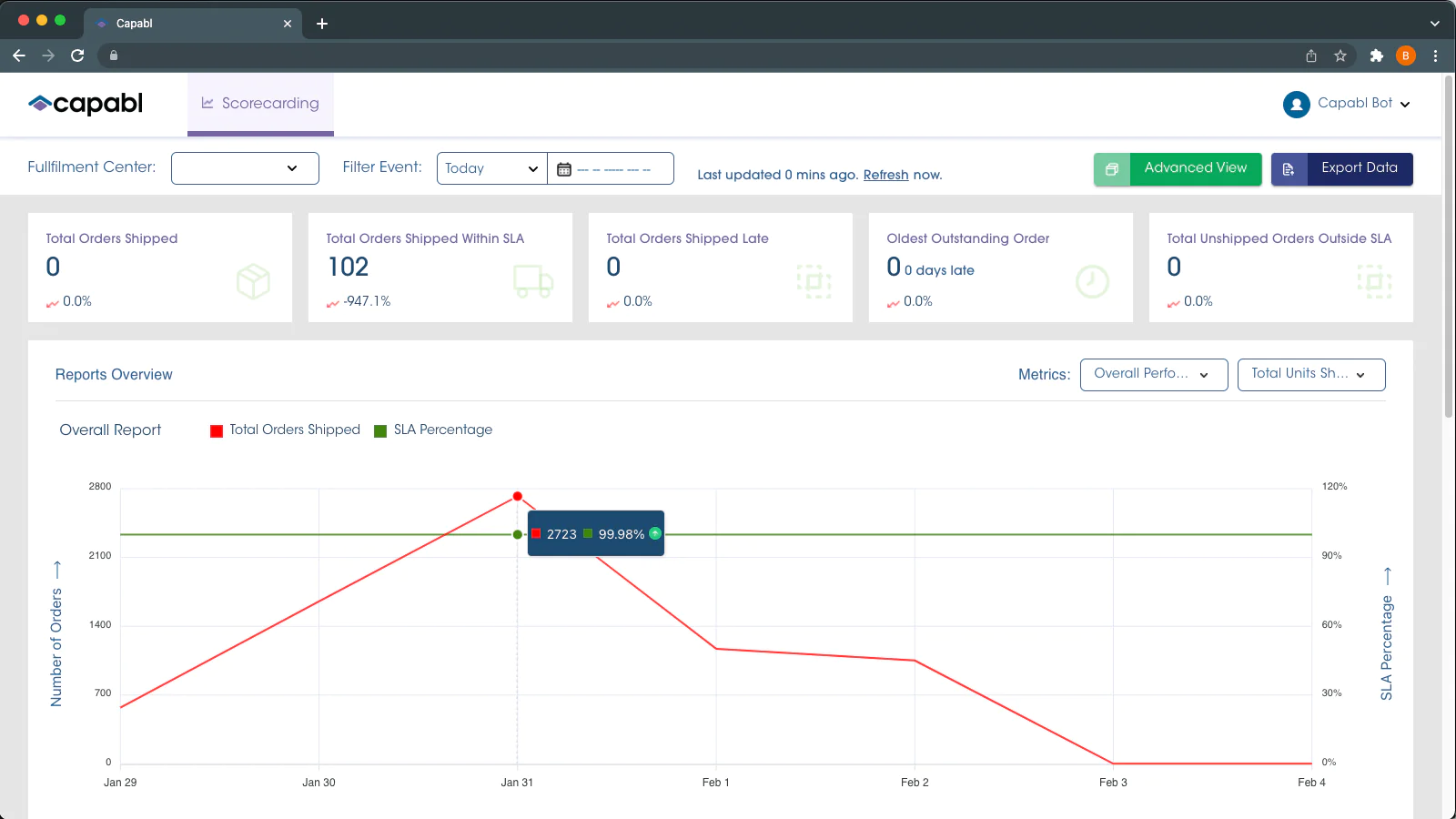Click the package icon on Total Orders Shipped card
This screenshot has height=819, width=1456.
click(254, 281)
